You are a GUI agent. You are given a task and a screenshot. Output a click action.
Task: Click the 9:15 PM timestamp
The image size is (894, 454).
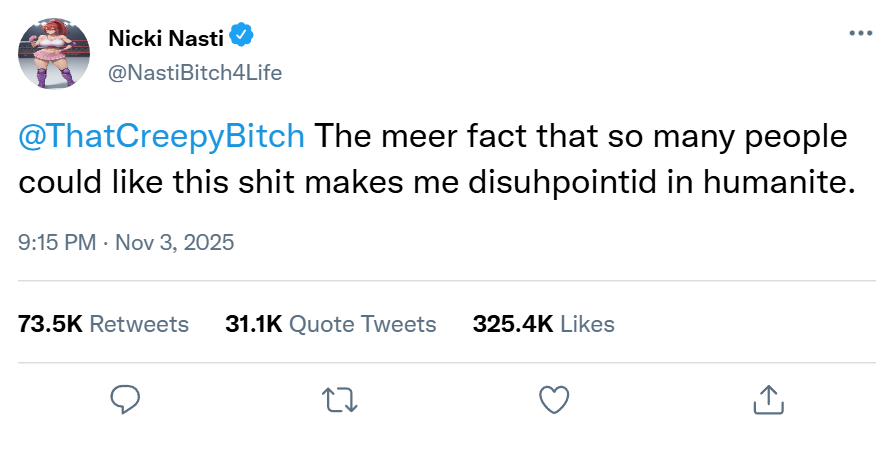58,242
